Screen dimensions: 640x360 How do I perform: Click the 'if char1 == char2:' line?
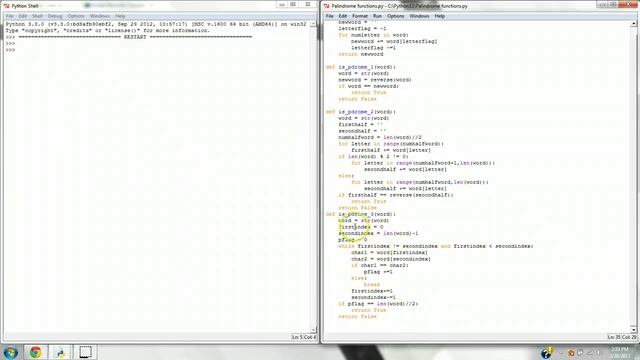click(380, 265)
